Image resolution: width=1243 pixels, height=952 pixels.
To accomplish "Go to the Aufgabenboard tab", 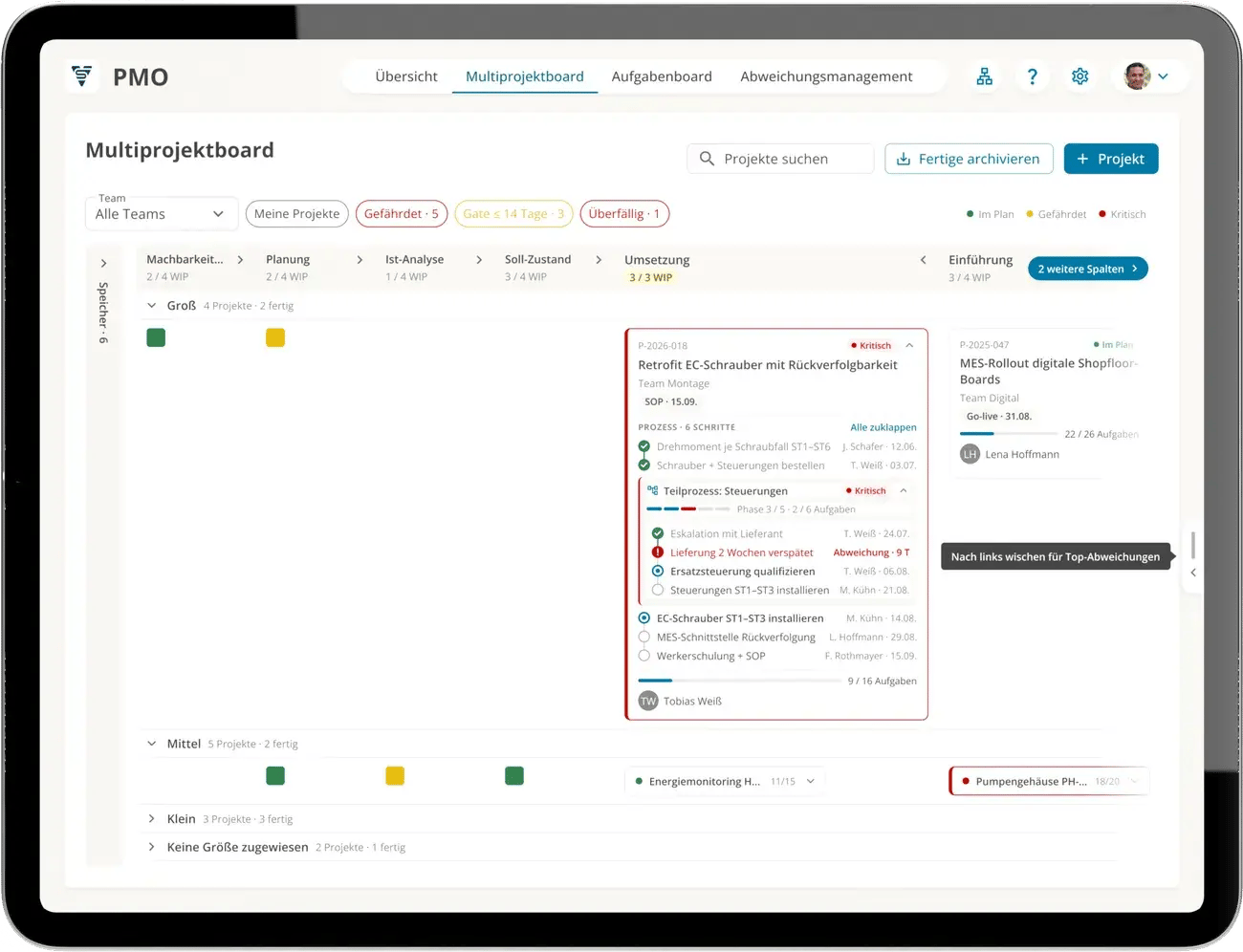I will [x=662, y=76].
